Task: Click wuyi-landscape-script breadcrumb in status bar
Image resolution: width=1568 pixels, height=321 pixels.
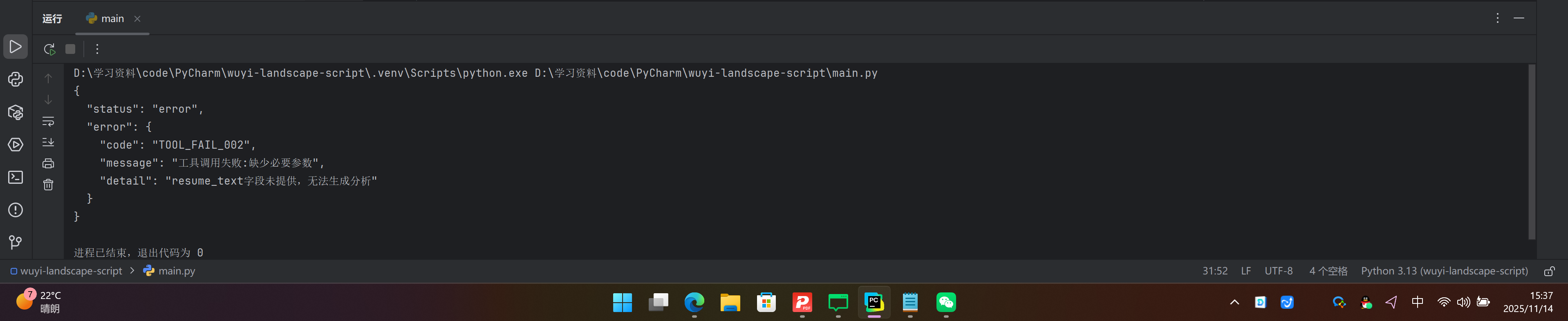Action: (x=66, y=271)
